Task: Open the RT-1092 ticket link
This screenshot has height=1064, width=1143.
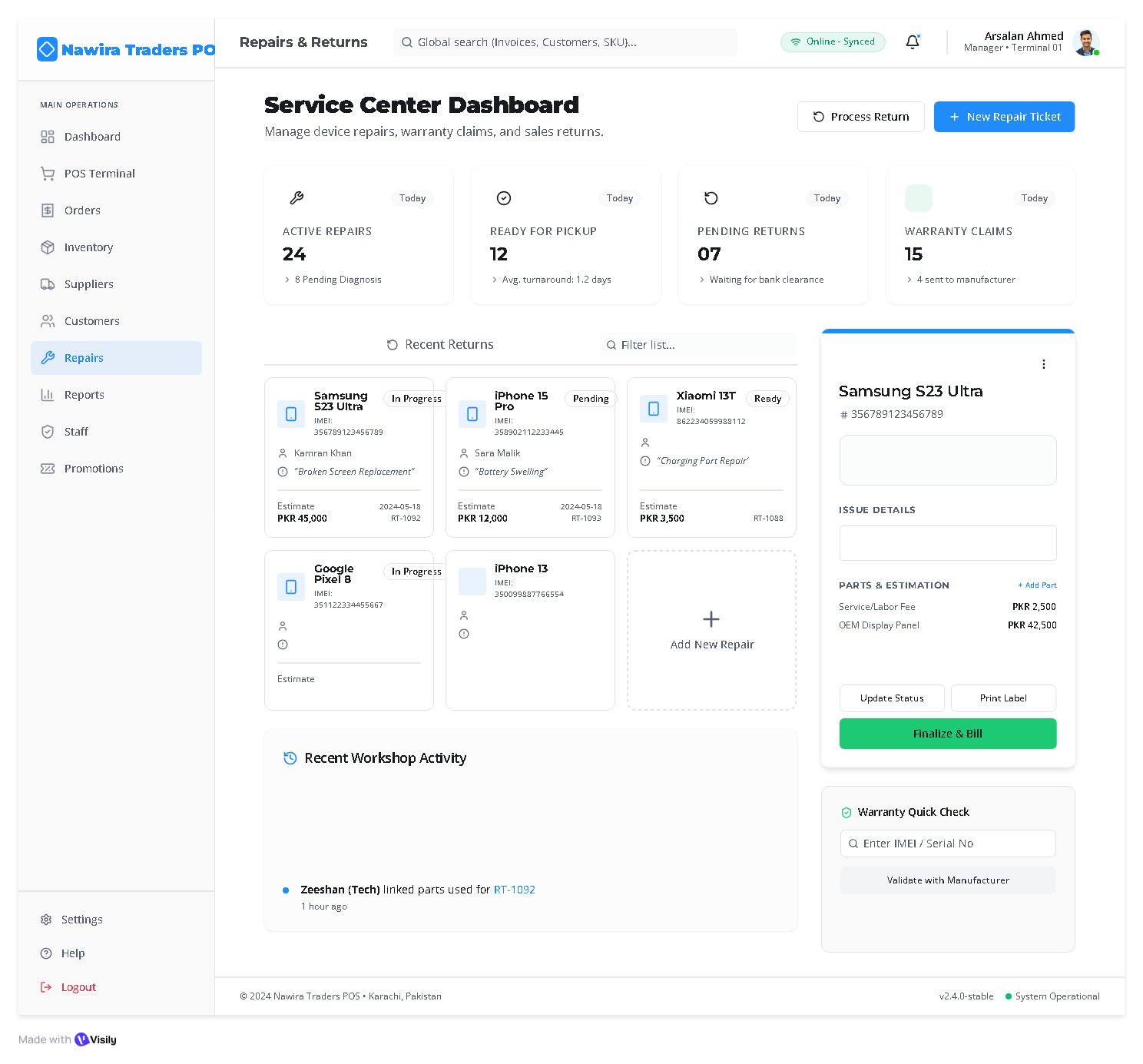Action: (x=514, y=890)
